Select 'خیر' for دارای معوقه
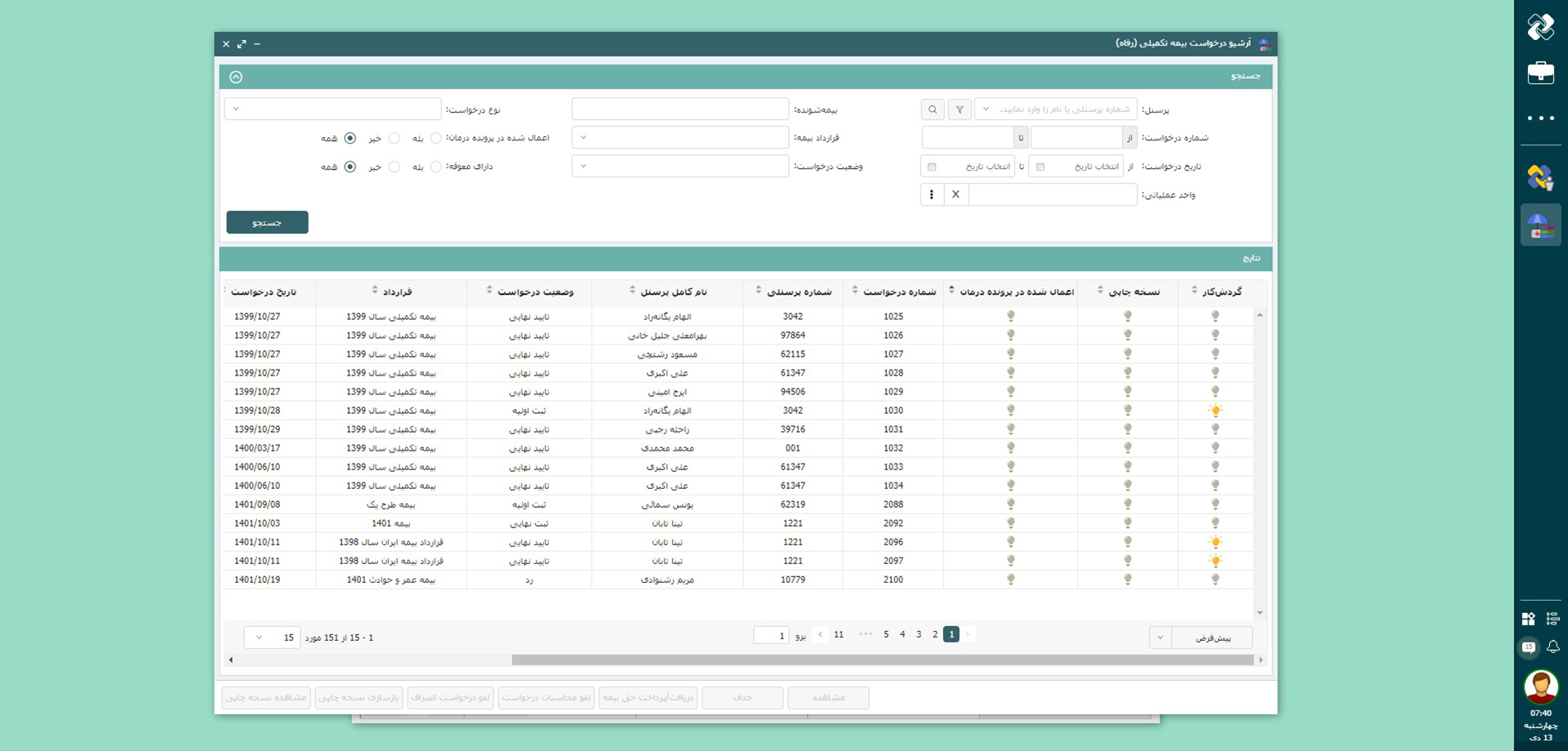The image size is (1568, 751). point(394,167)
